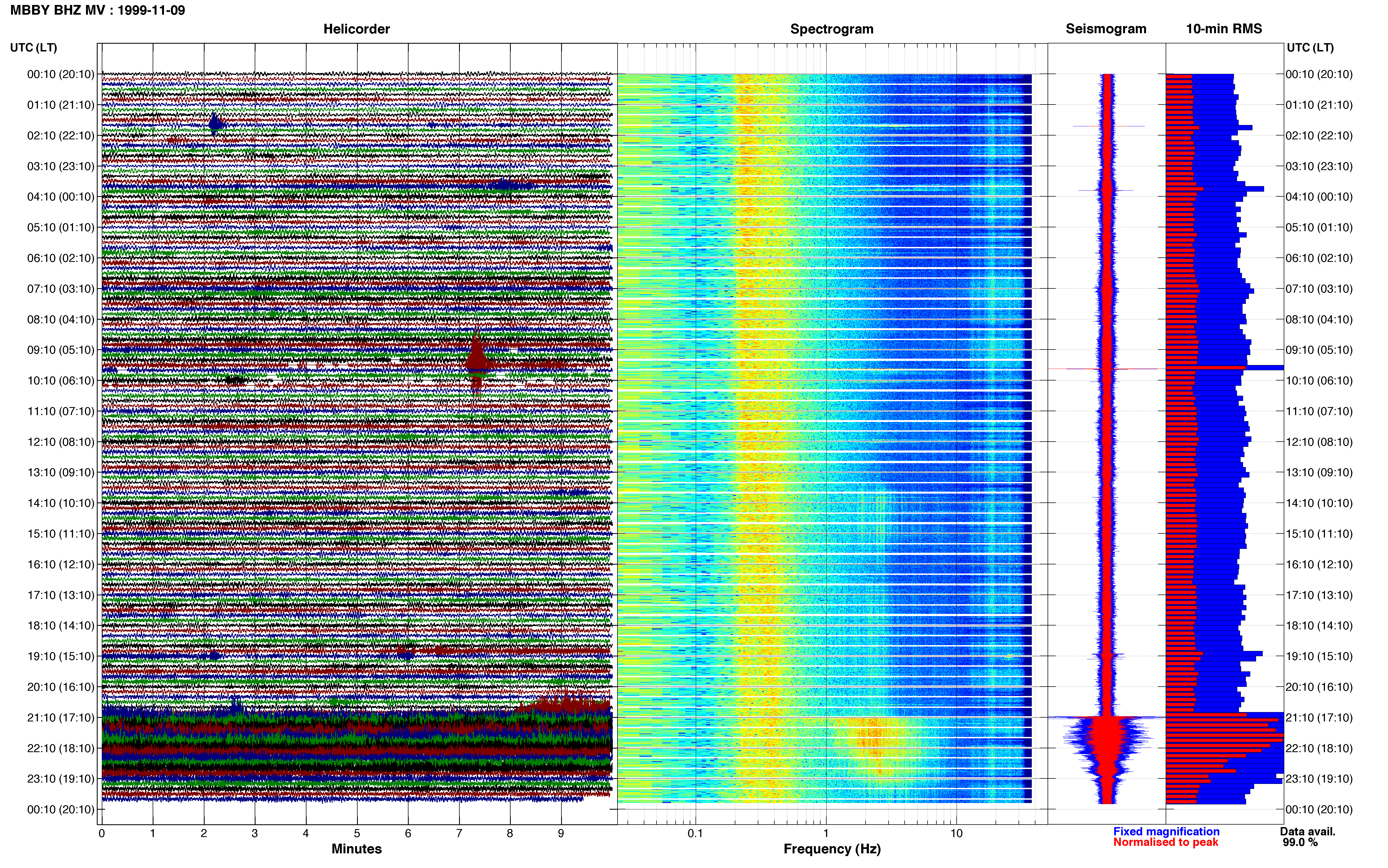Click the 'MBBY BHZ MV : 1999-11-09' title
This screenshot has width=1388, height=868.
[x=98, y=10]
